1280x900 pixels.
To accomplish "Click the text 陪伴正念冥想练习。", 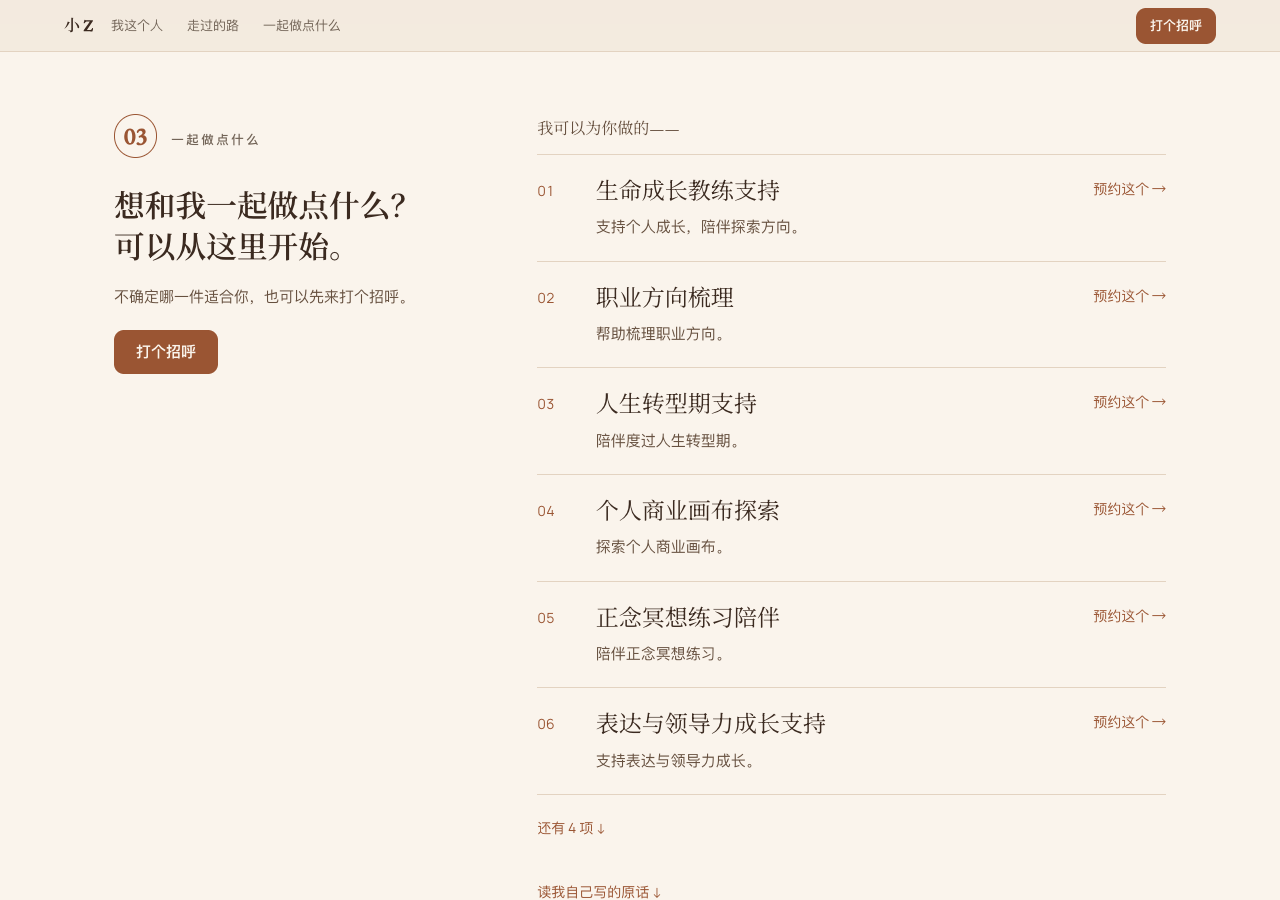I will click(x=663, y=654).
